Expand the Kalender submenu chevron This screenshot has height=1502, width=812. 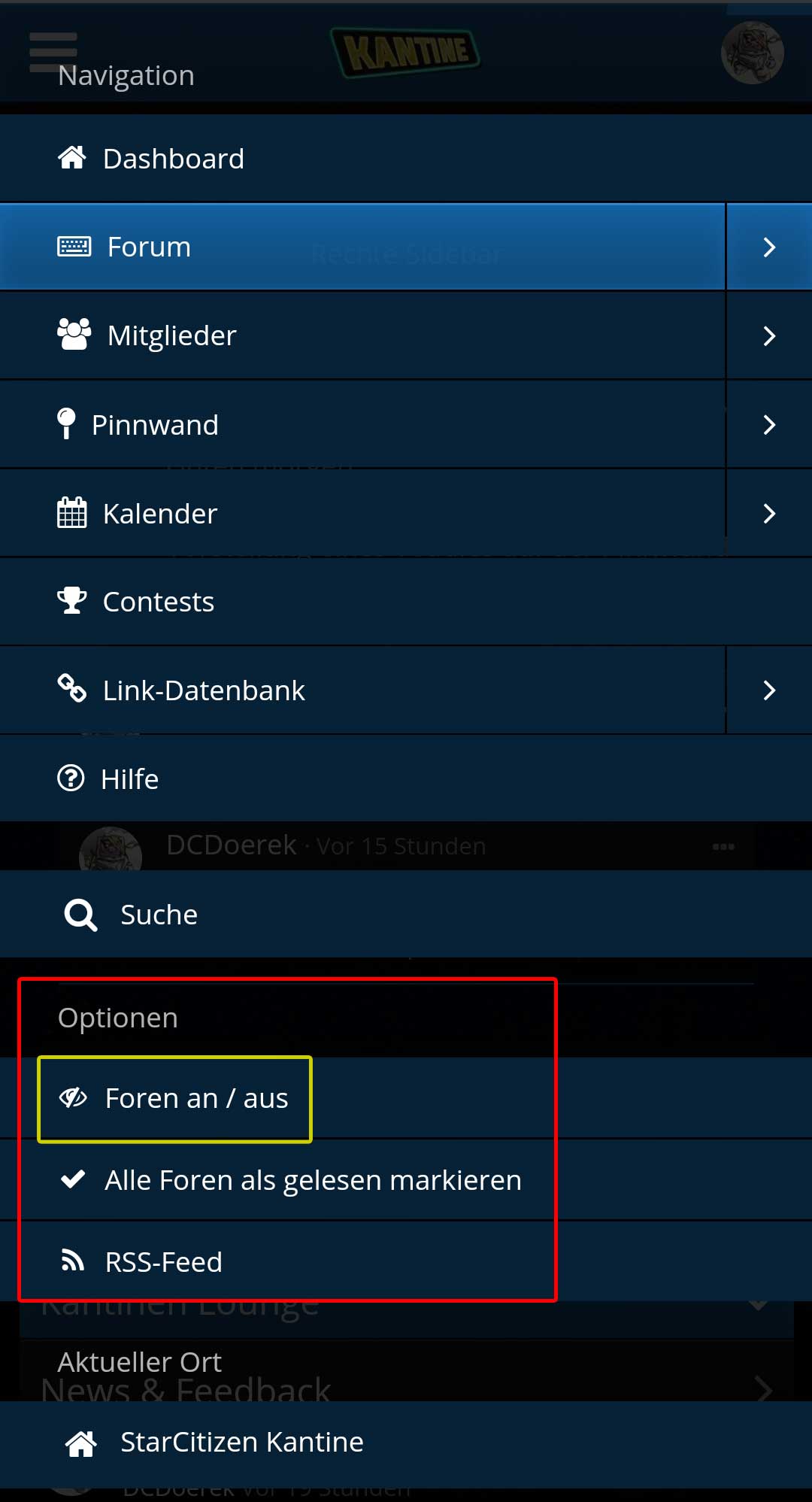pyautogui.click(x=768, y=514)
